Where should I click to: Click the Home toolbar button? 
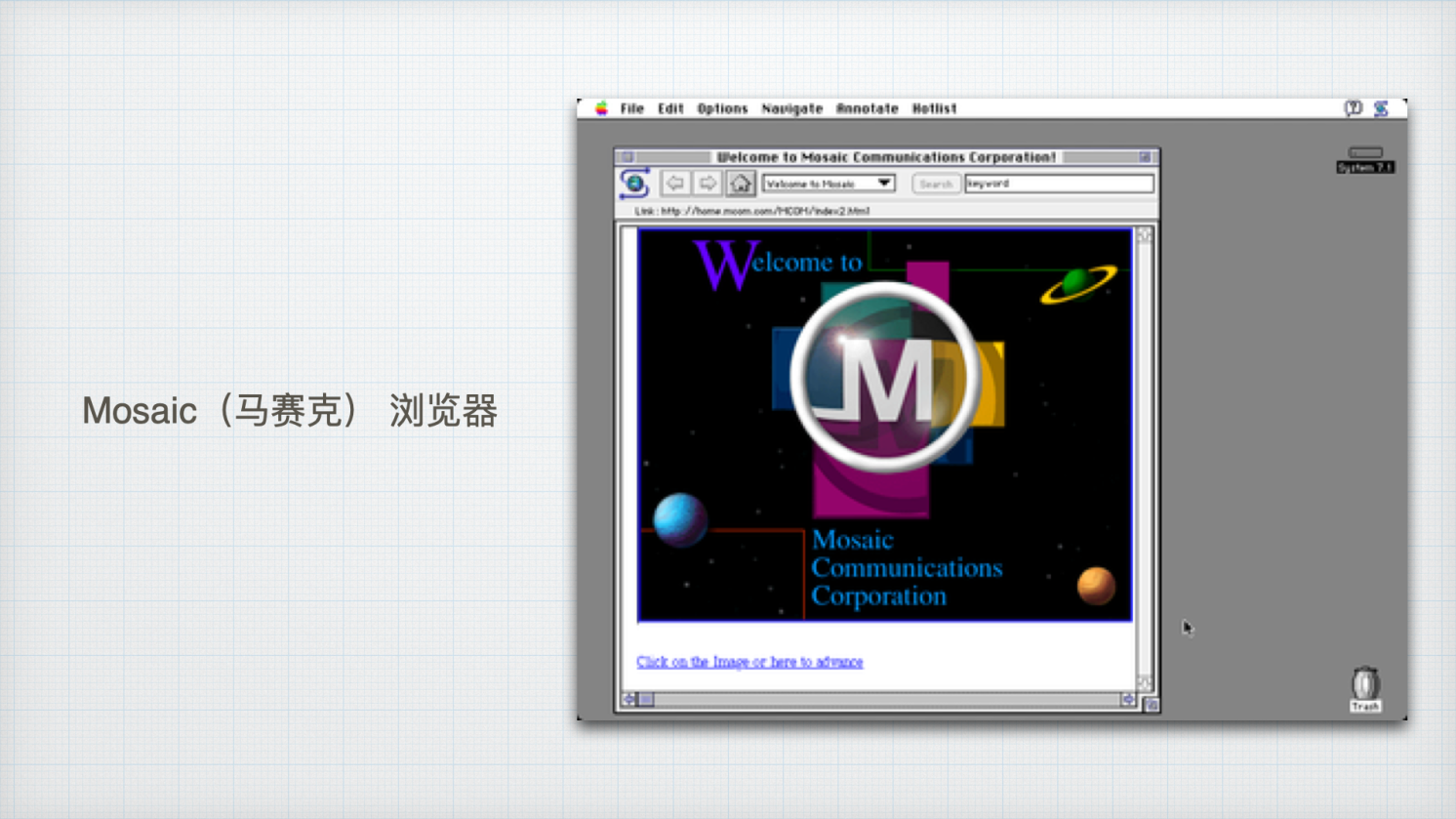pyautogui.click(x=741, y=184)
